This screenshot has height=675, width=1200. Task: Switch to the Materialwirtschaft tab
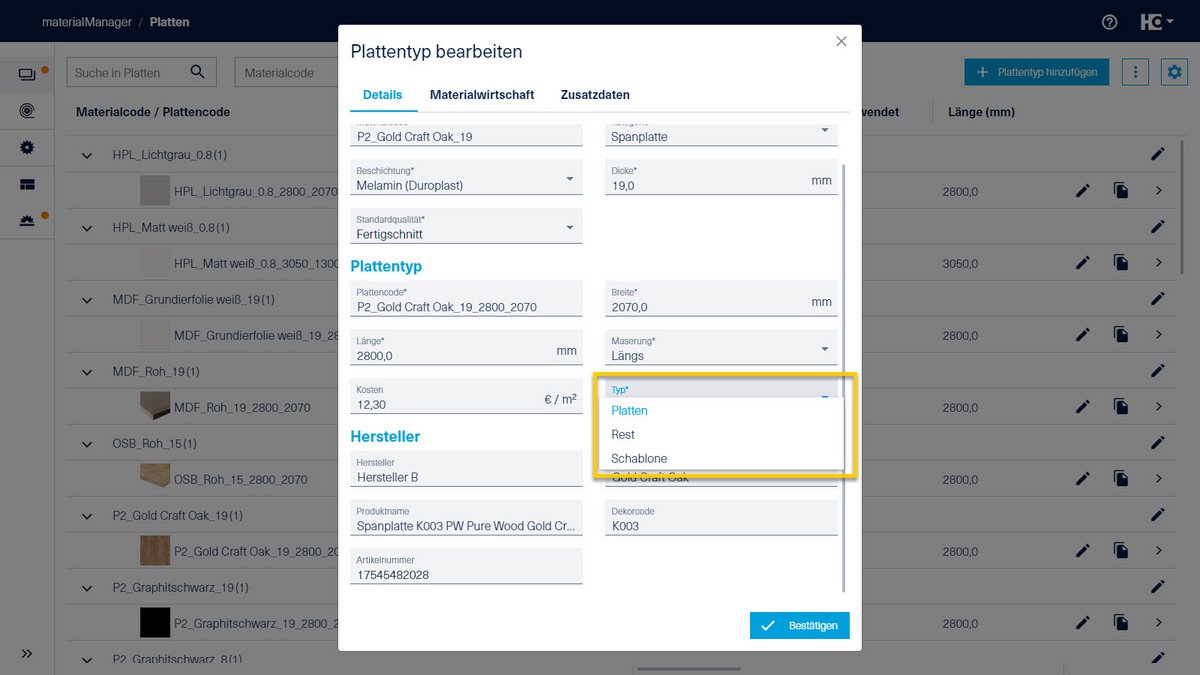pos(482,95)
